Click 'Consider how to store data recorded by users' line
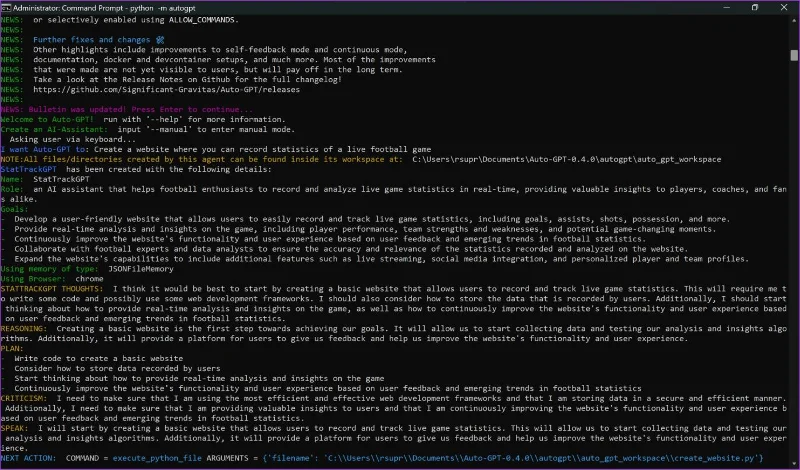The width and height of the screenshot is (800, 470). [x=117, y=368]
